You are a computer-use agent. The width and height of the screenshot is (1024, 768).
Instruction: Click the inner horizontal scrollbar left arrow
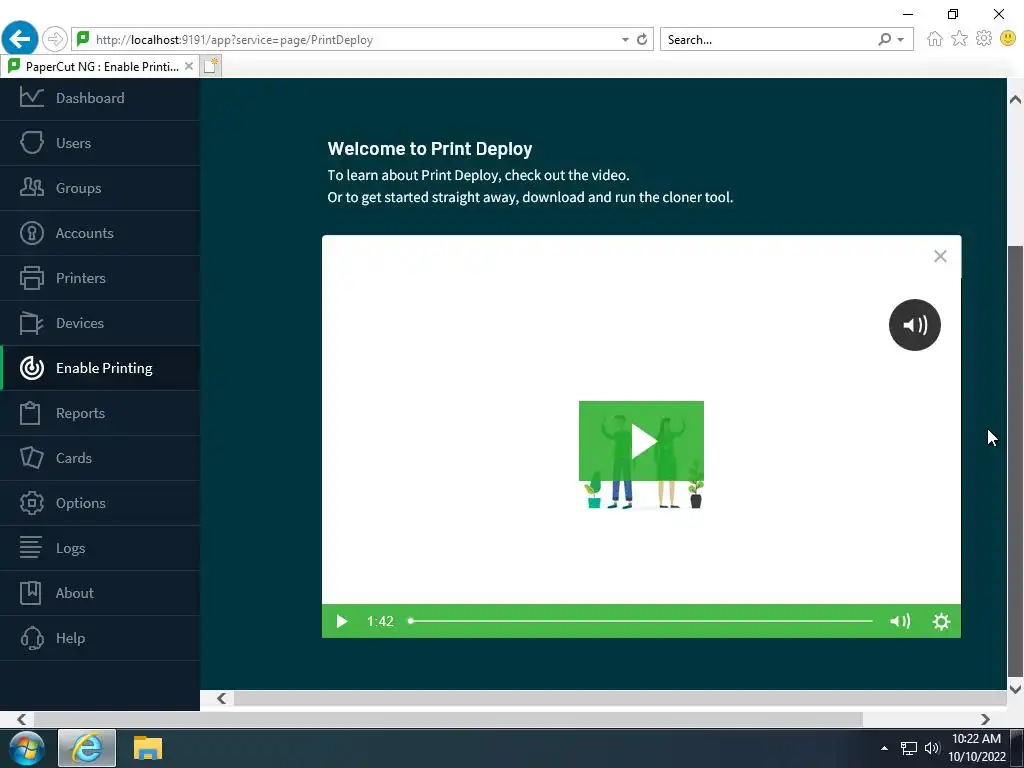tap(221, 698)
